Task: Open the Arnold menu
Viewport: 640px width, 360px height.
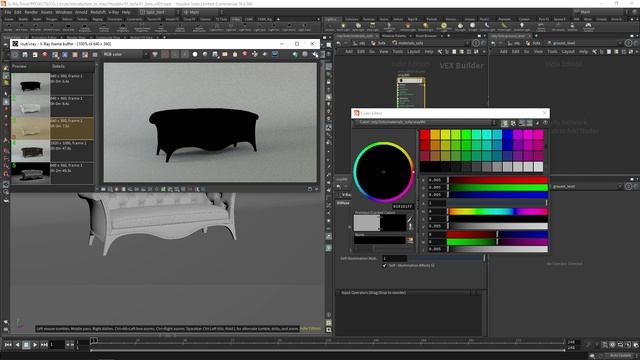Action: pyautogui.click(x=81, y=12)
